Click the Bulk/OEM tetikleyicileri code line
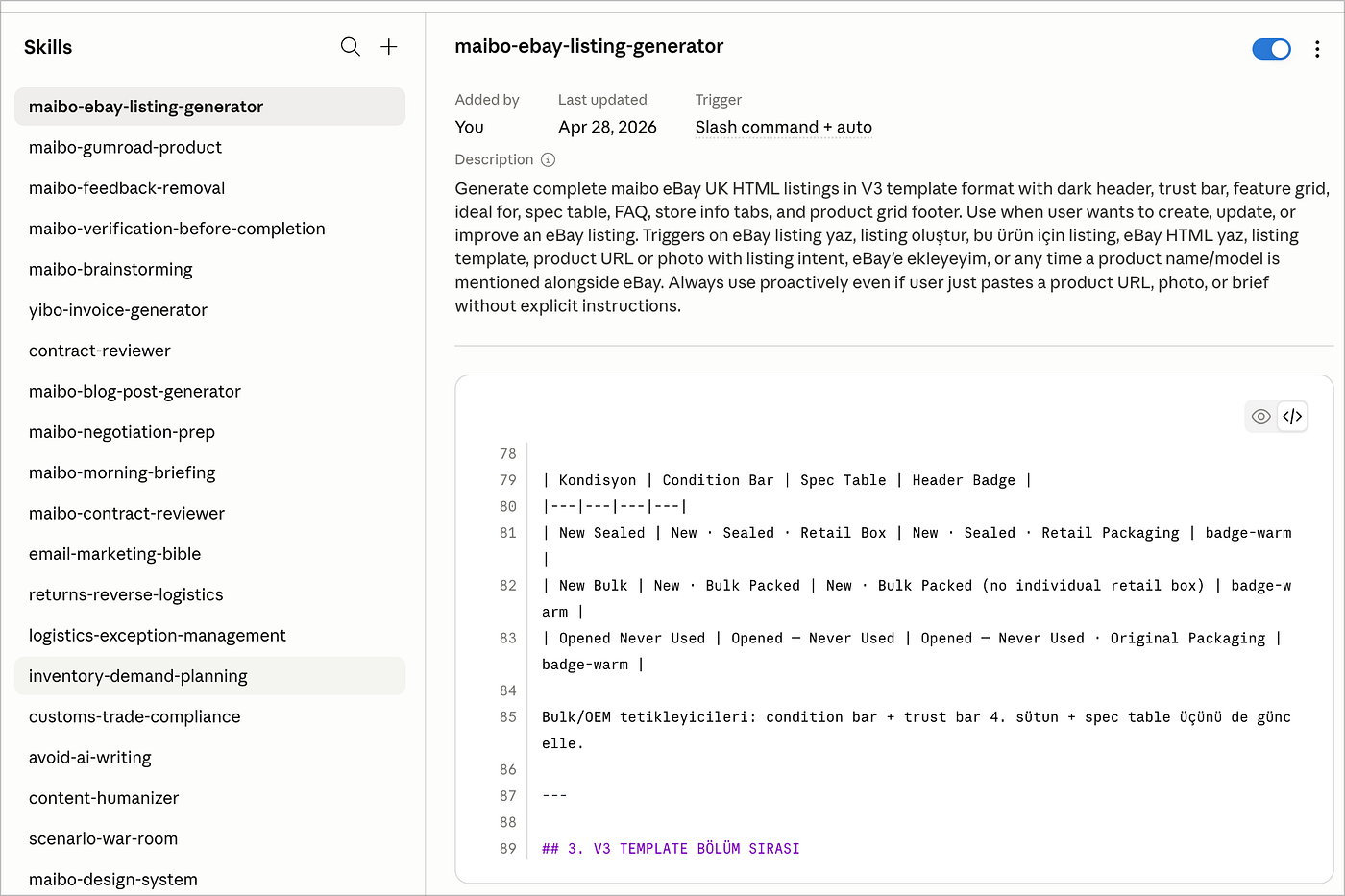The image size is (1345, 896). pyautogui.click(x=917, y=730)
